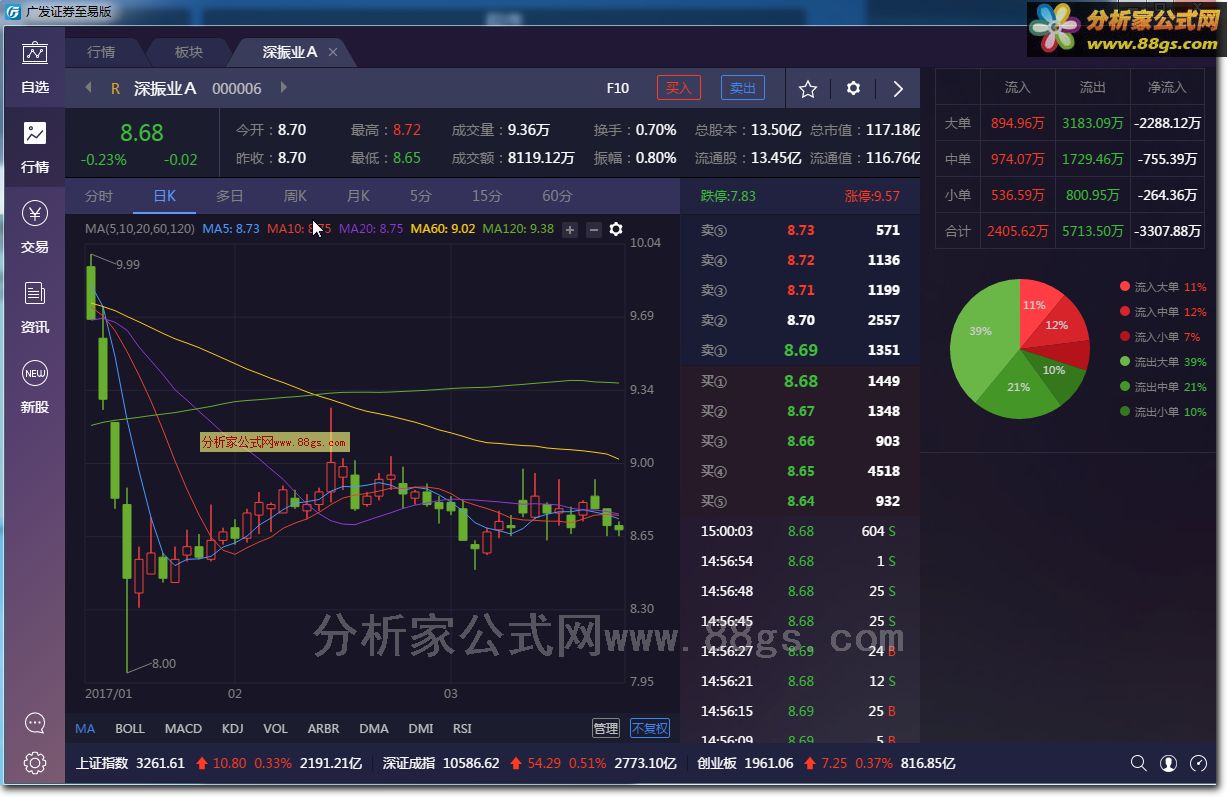The width and height of the screenshot is (1229, 798).
Task: Select the BOLL indicator
Action: pyautogui.click(x=130, y=729)
